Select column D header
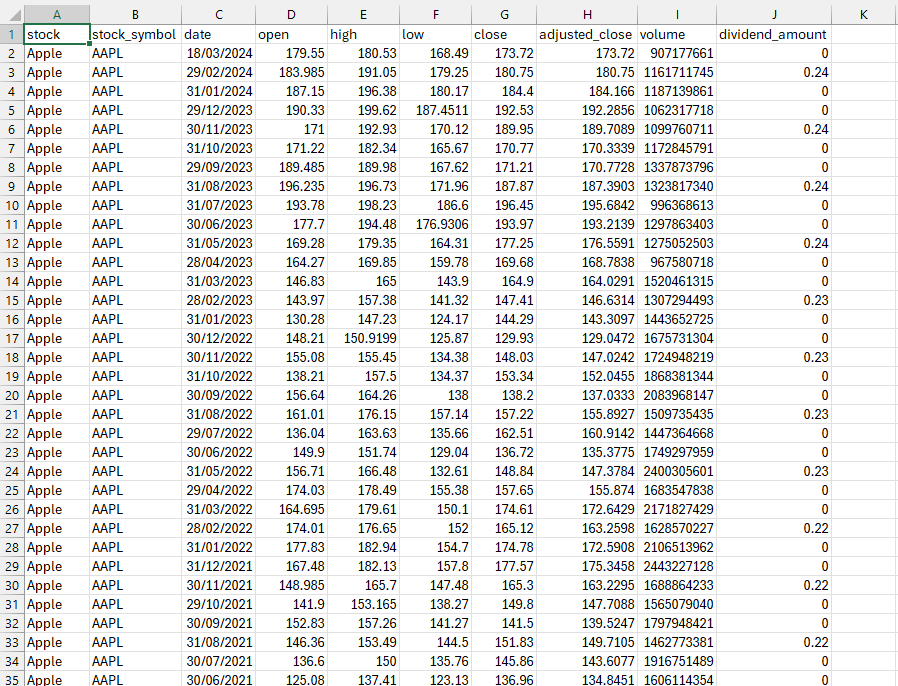898x686 pixels. [292, 15]
